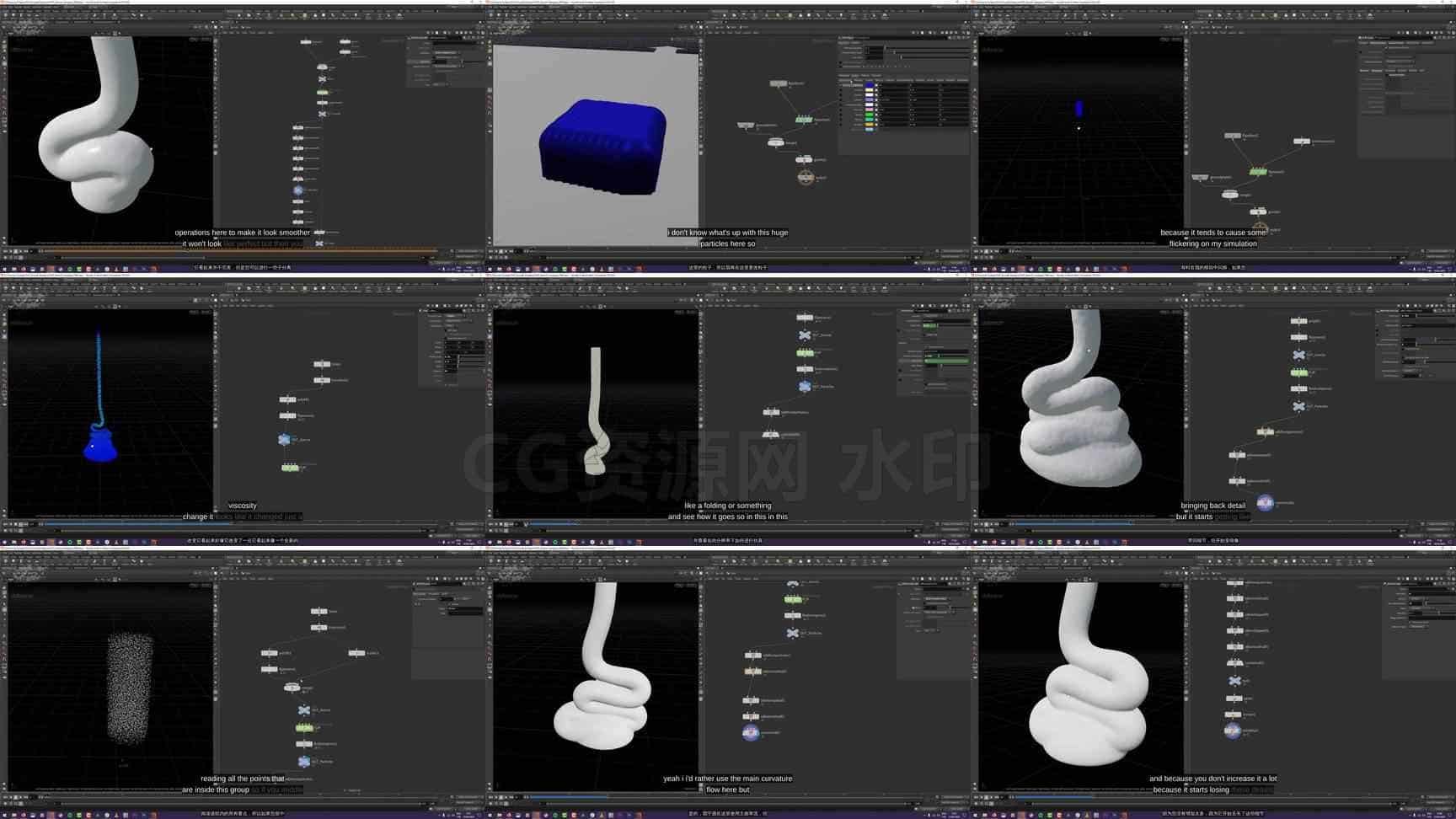Click the blue cube in the viewport
Screen dimensions: 1456x819
pyautogui.click(x=602, y=147)
